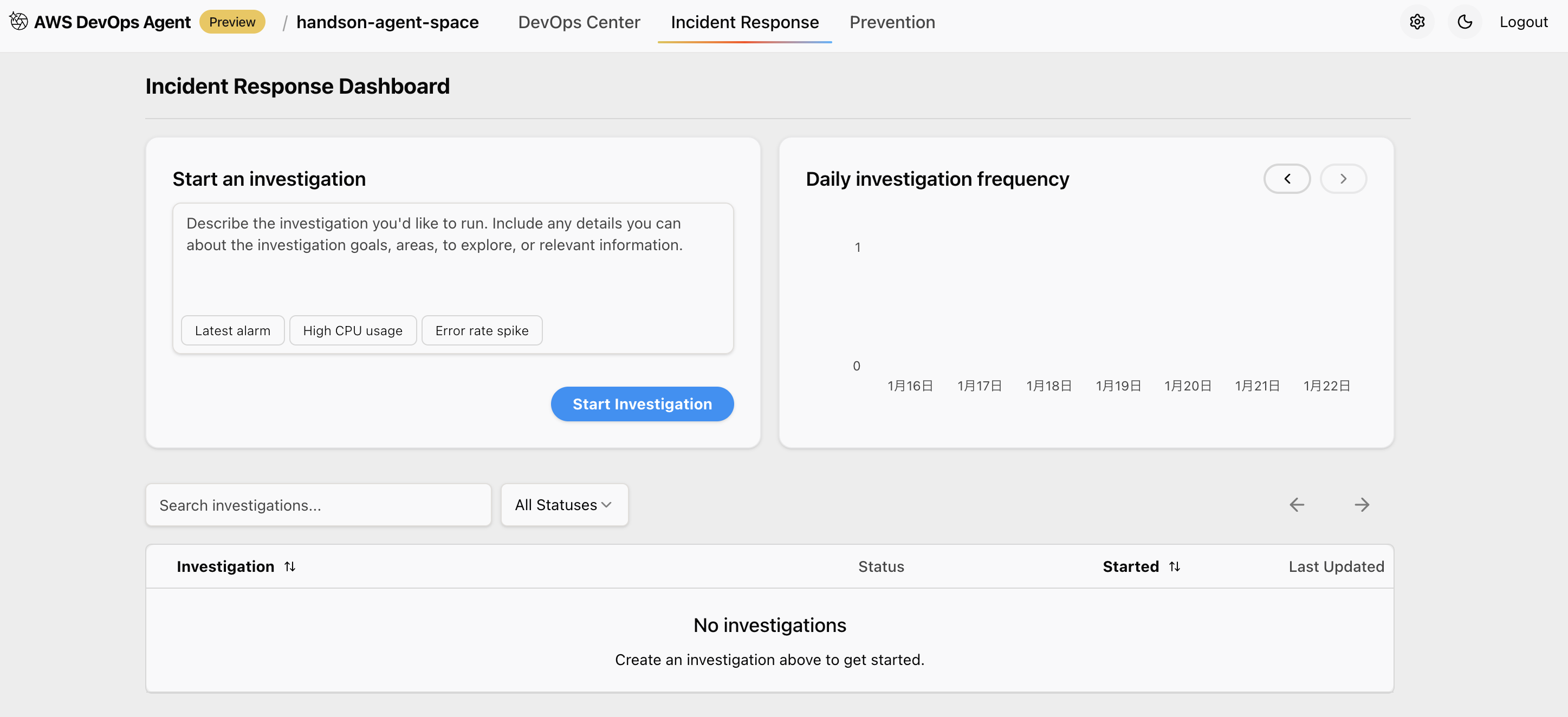Switch to the Prevention tab
This screenshot has height=717, width=1568.
[x=892, y=23]
